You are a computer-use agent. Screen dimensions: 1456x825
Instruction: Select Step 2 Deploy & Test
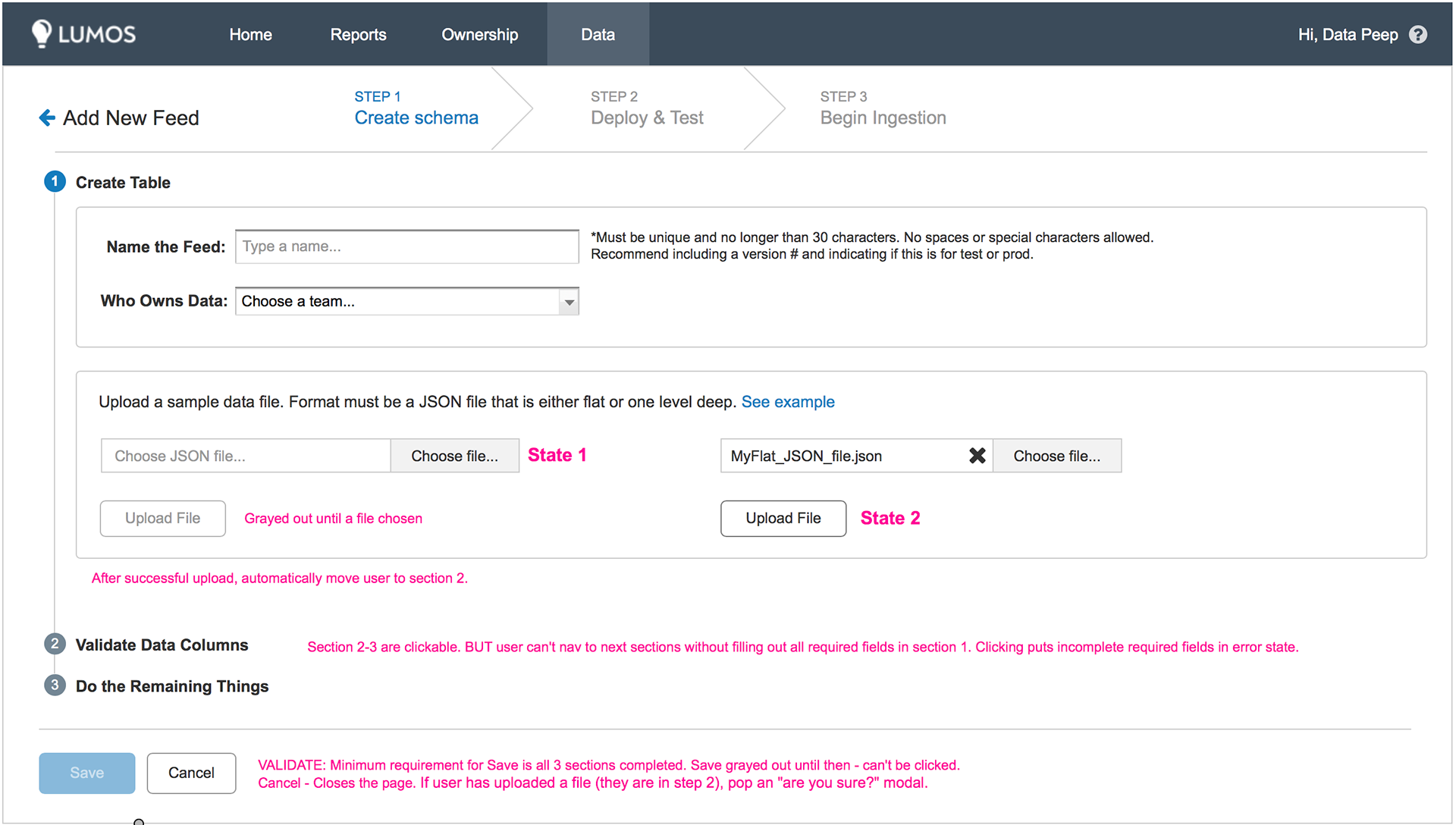(x=647, y=108)
